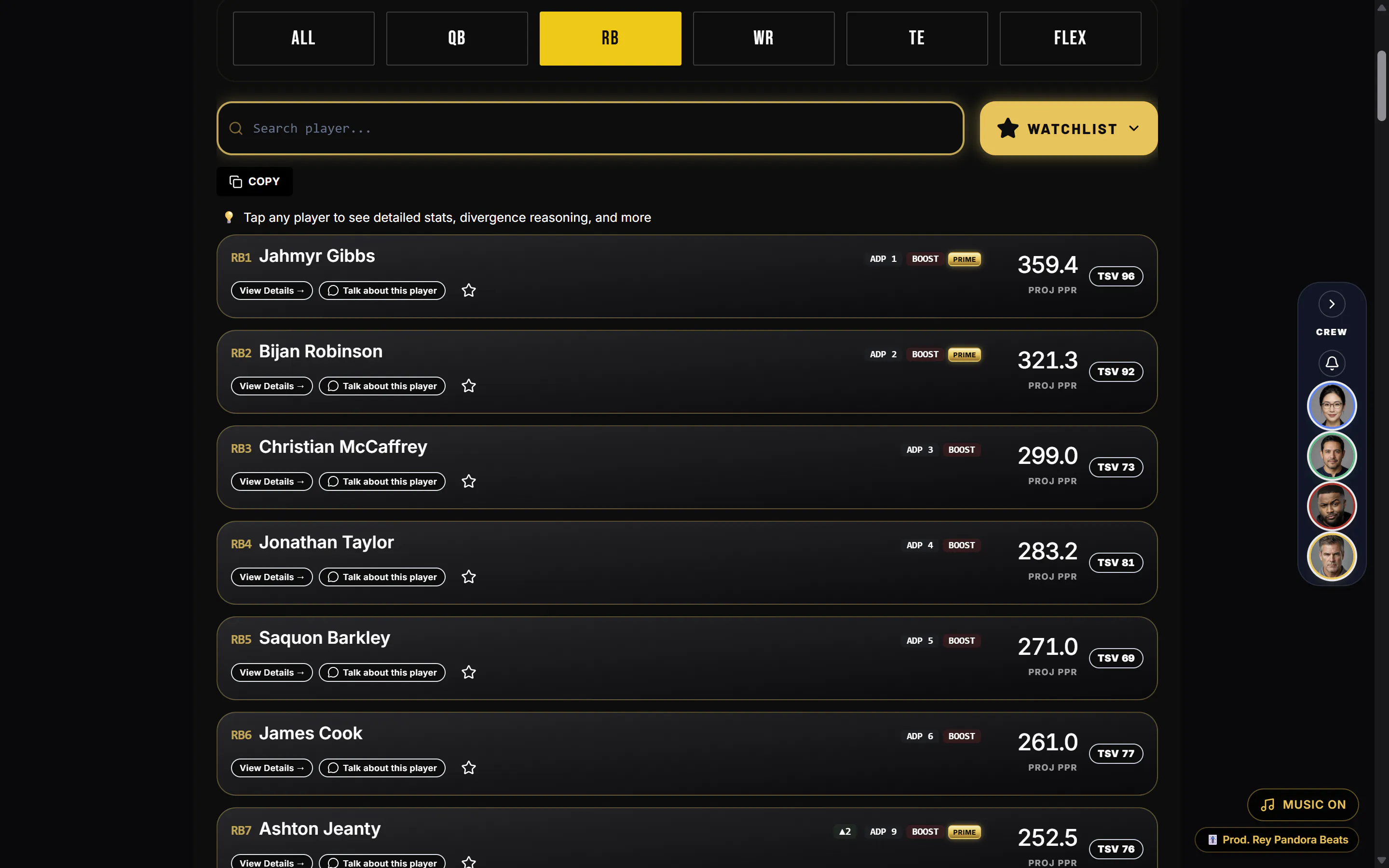Click the lightbulb tip icon
The width and height of the screenshot is (1389, 868).
coord(229,217)
